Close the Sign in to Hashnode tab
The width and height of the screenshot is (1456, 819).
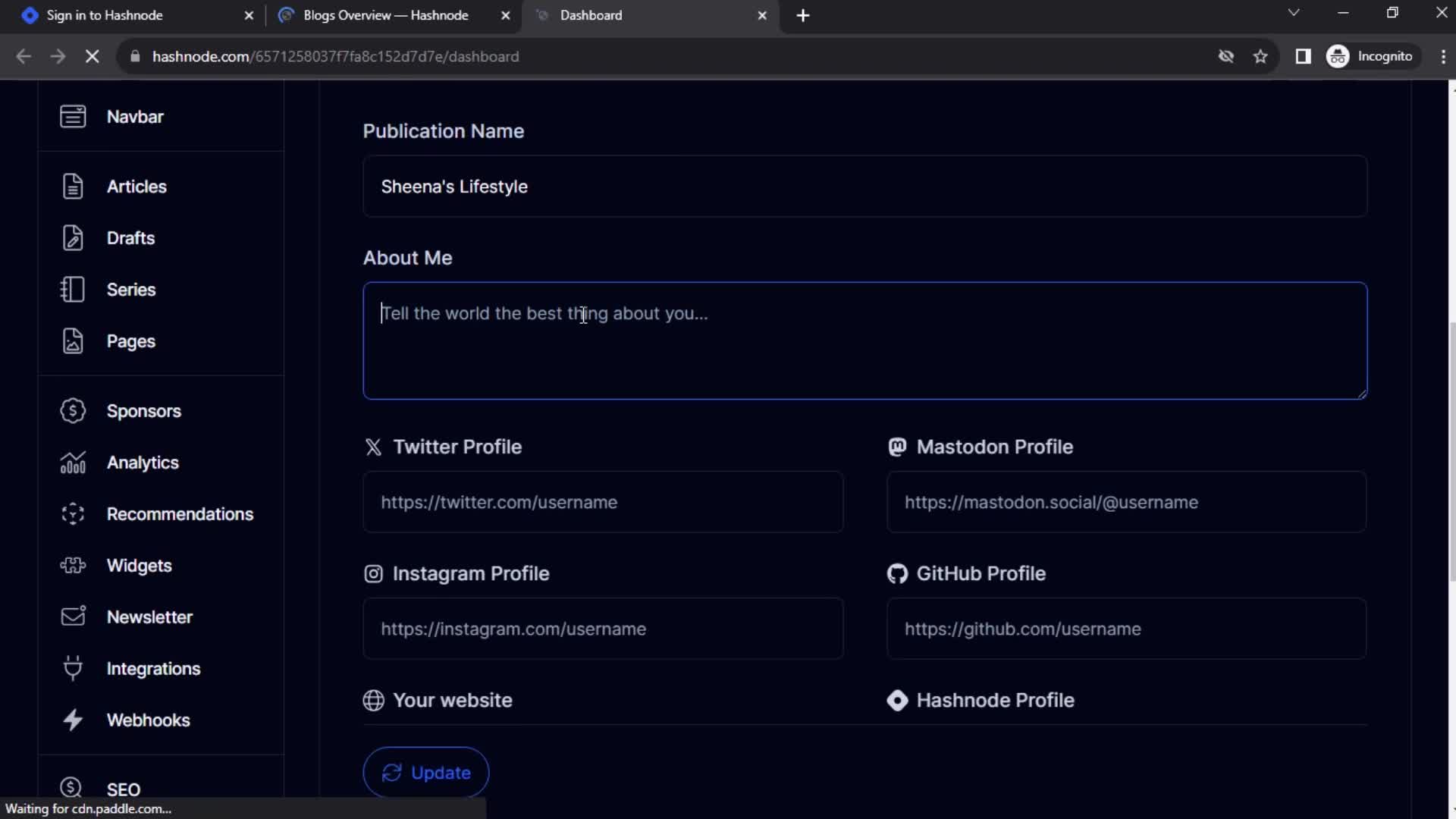(248, 15)
